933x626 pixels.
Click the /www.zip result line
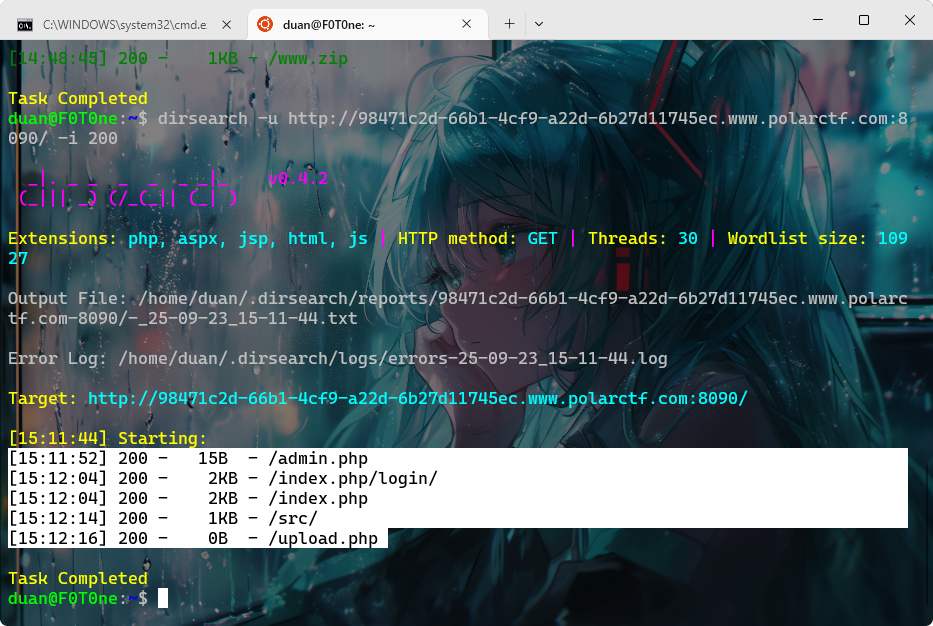point(178,58)
